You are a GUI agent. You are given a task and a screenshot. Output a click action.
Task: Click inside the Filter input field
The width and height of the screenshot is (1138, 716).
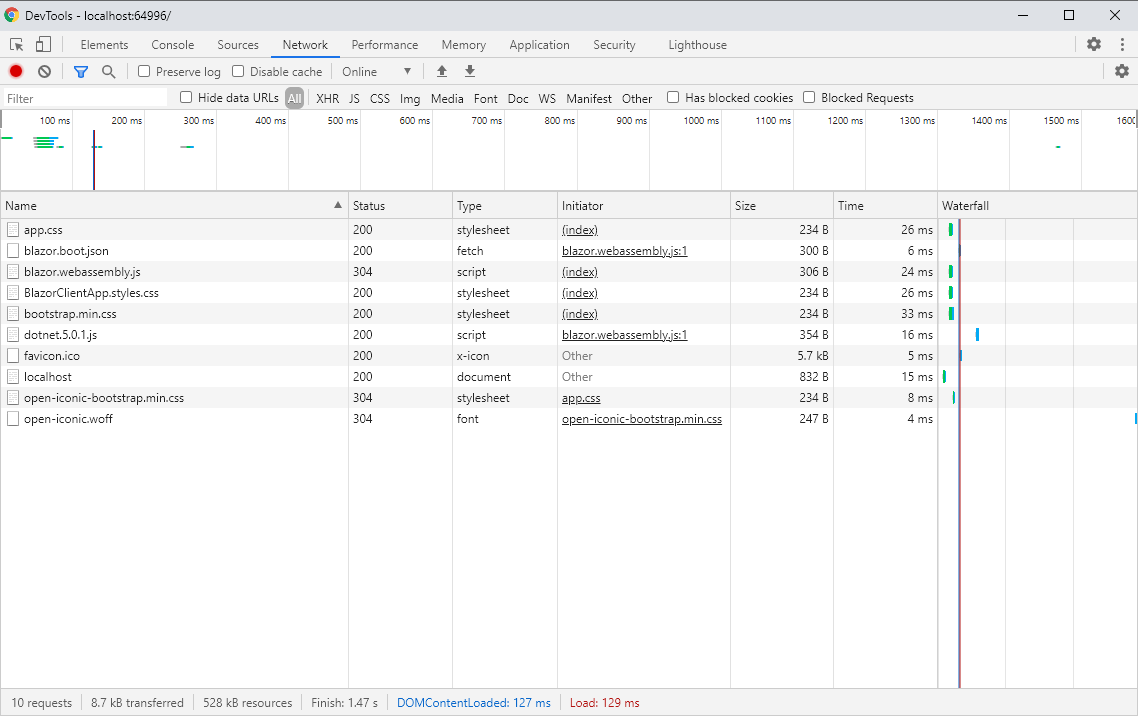(85, 97)
